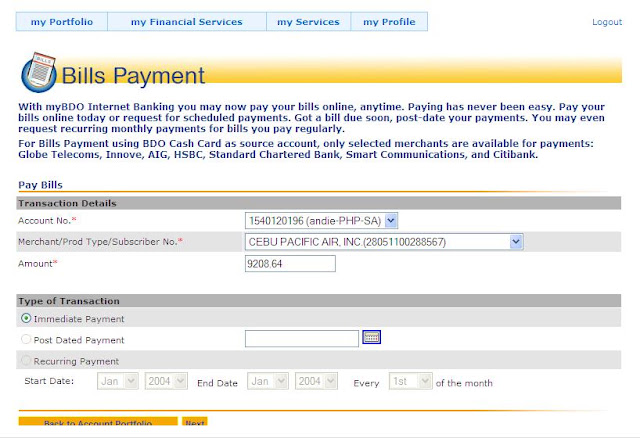This screenshot has height=438, width=640.
Task: Click the Bills Payment page title
Action: point(133,76)
